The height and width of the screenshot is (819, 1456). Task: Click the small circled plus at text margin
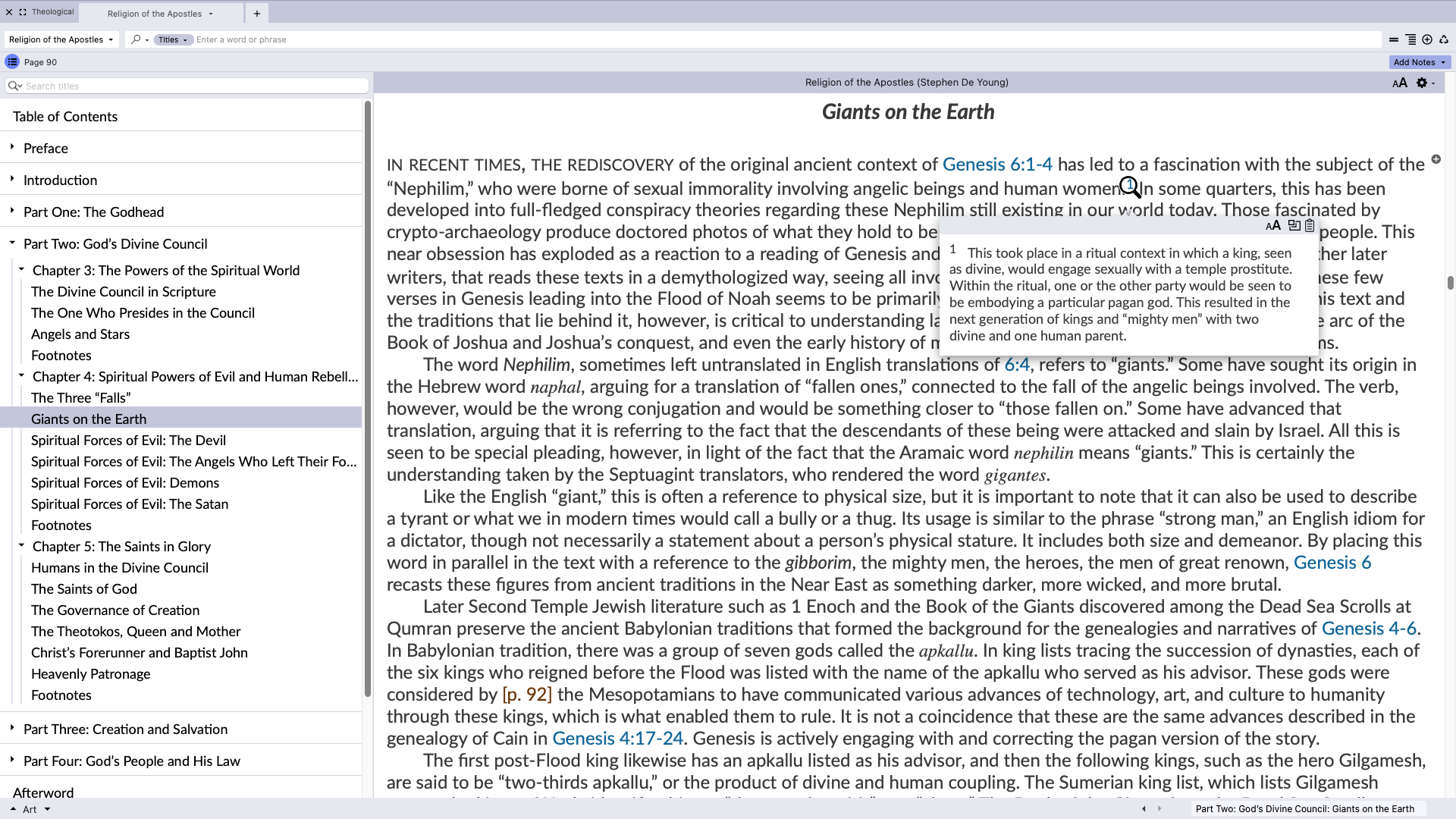tap(1436, 159)
